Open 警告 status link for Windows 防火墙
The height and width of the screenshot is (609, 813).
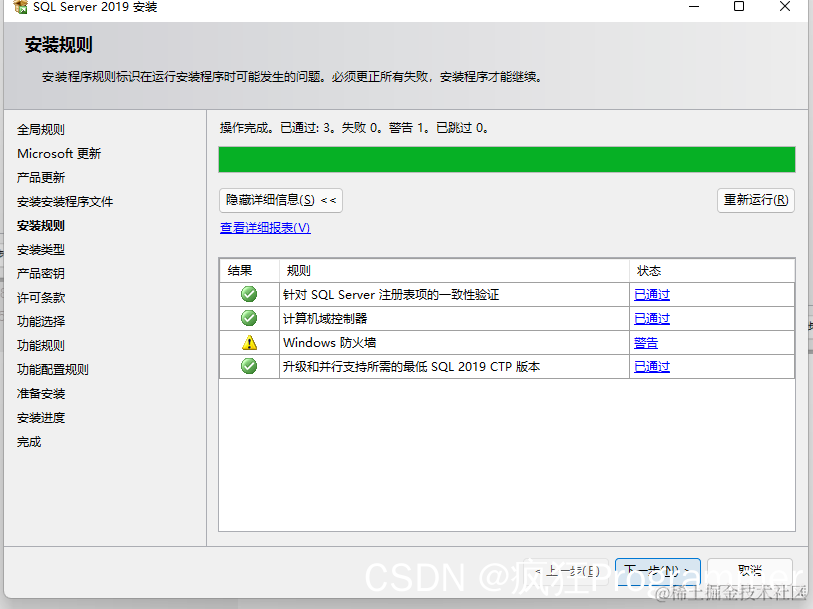(646, 343)
